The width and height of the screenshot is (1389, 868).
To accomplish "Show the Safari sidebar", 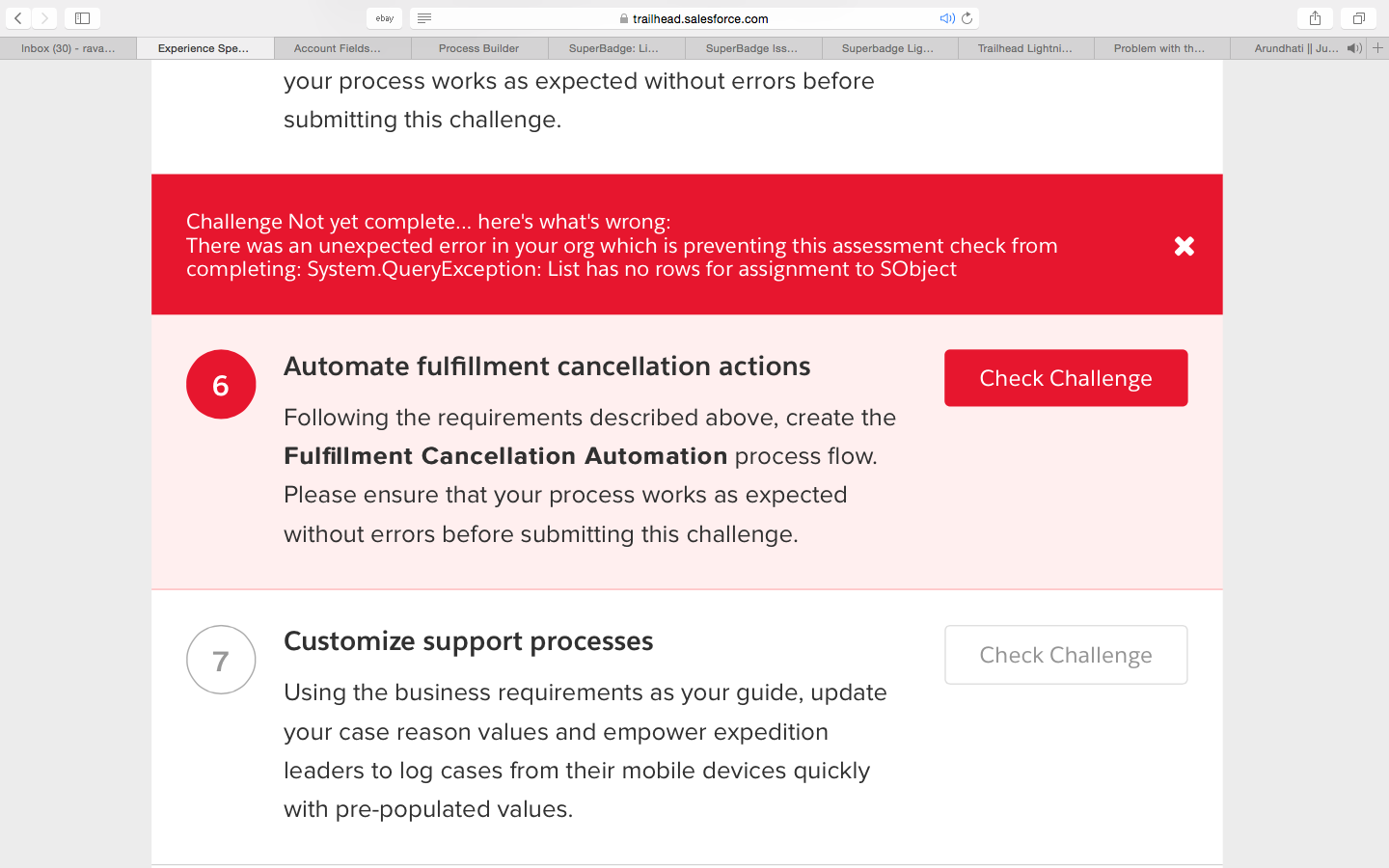I will pyautogui.click(x=82, y=18).
